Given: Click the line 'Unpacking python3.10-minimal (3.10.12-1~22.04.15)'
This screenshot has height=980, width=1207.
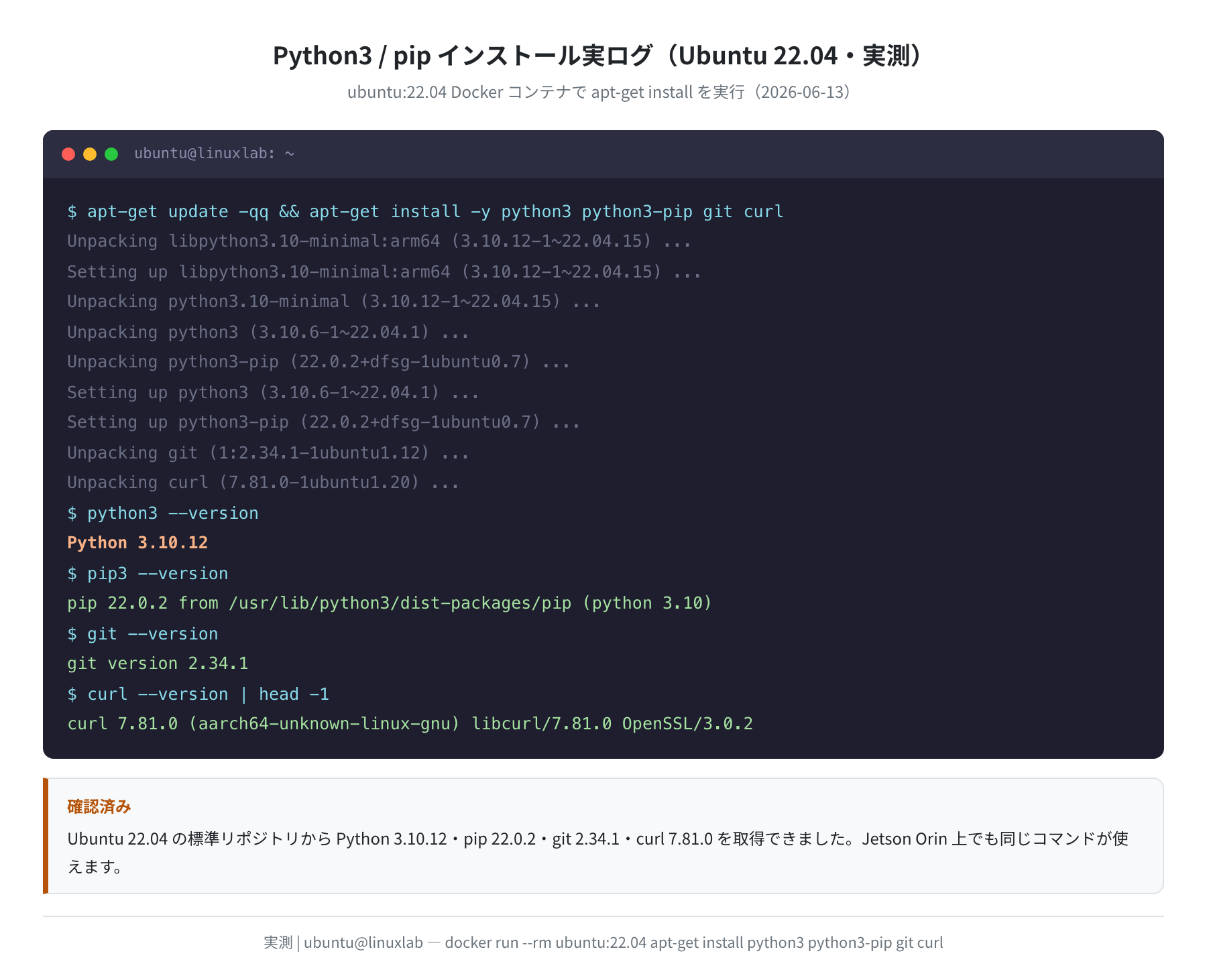Looking at the screenshot, I should 334,302.
